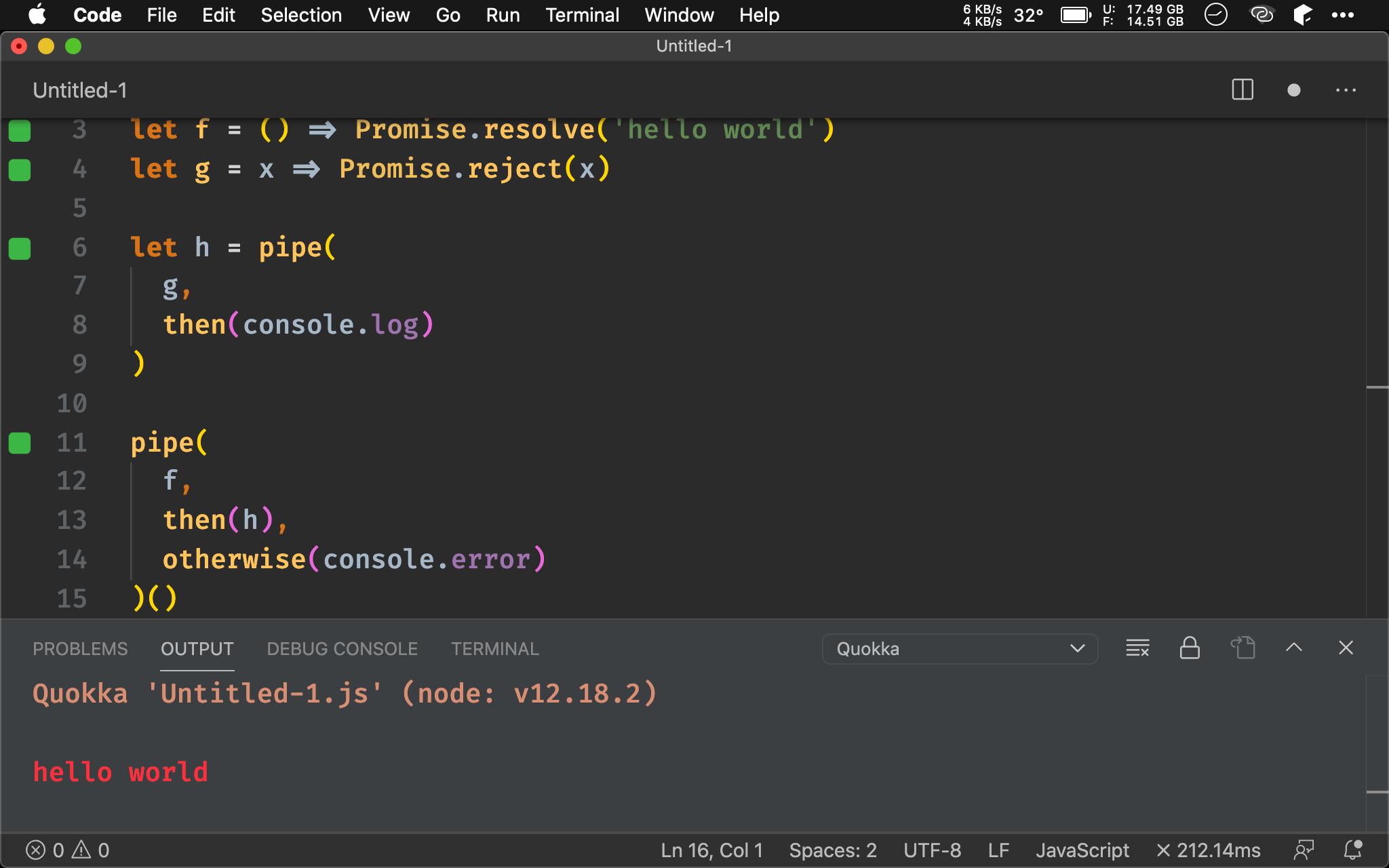Switch to the DEBUG CONSOLE tab
1389x868 pixels.
343,649
